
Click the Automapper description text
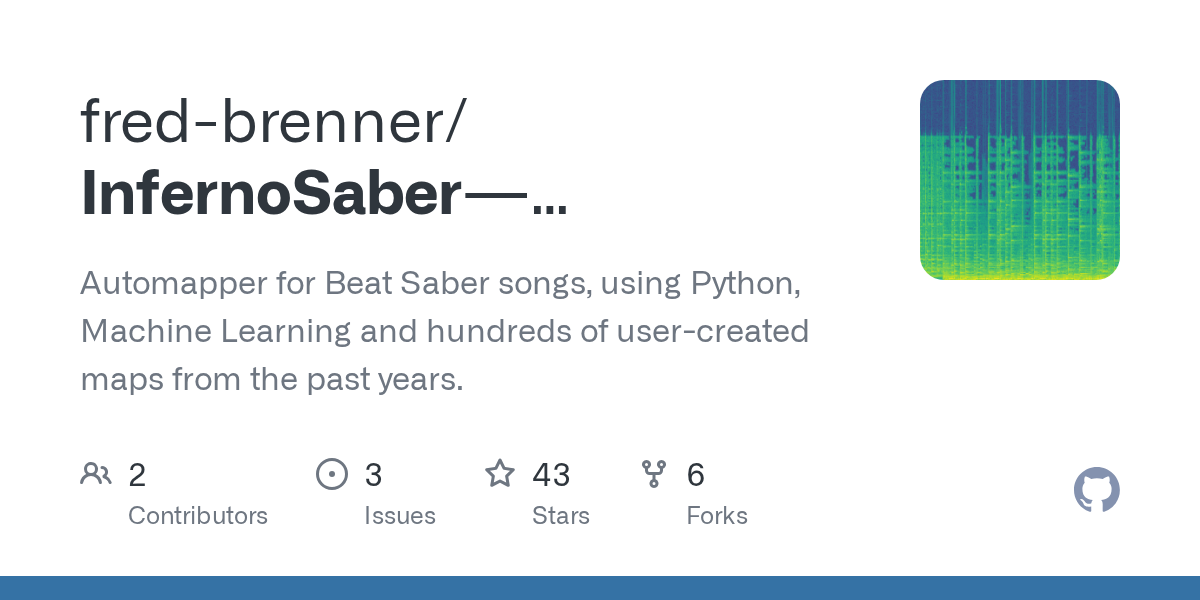tap(440, 284)
